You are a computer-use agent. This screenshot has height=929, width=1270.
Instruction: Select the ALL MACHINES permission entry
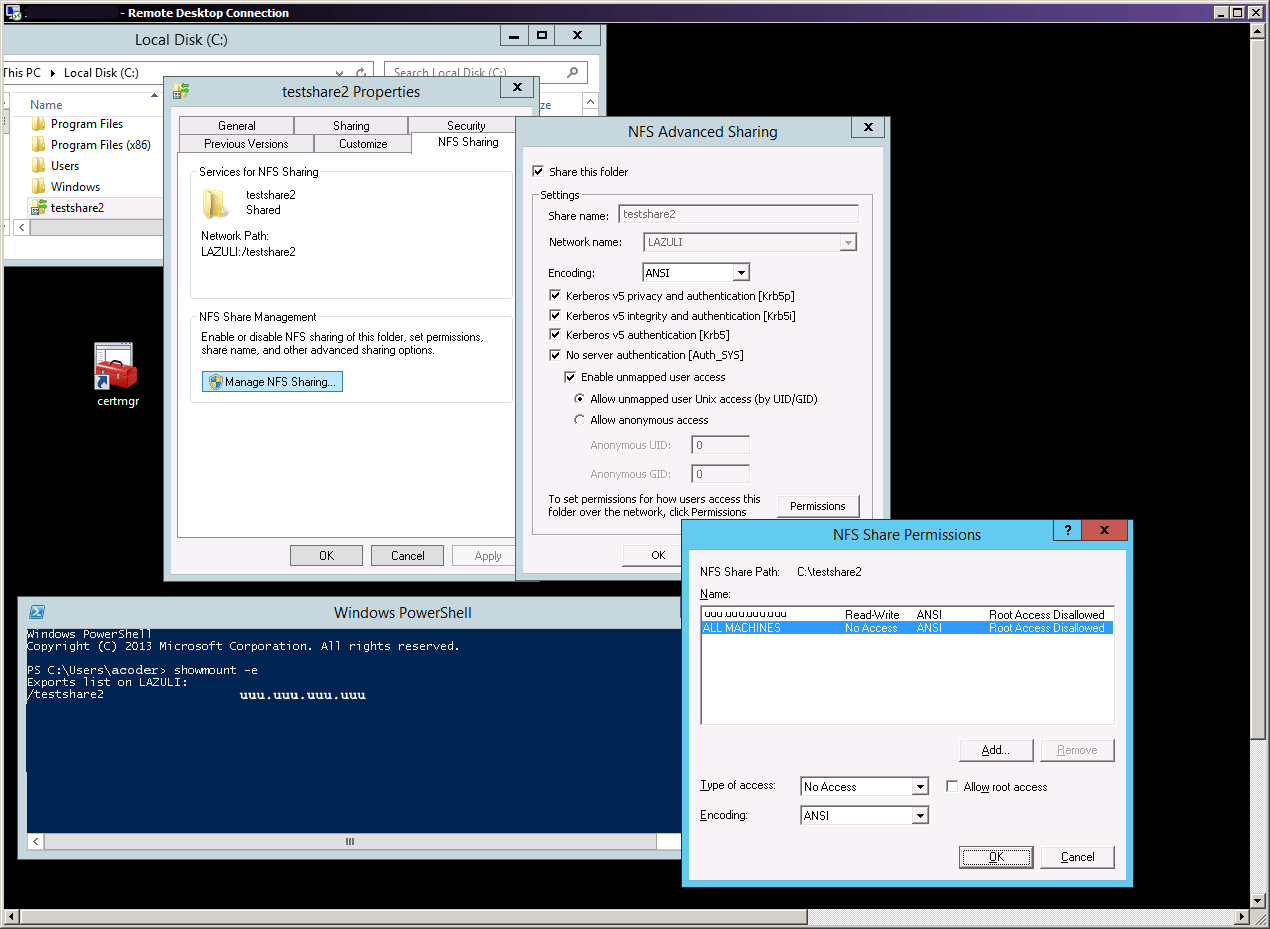pos(742,628)
